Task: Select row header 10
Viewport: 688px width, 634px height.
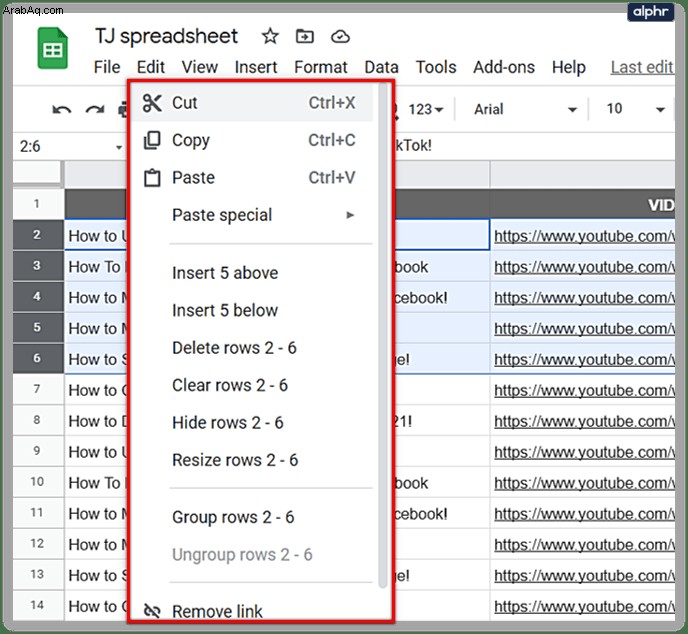Action: coord(38,482)
